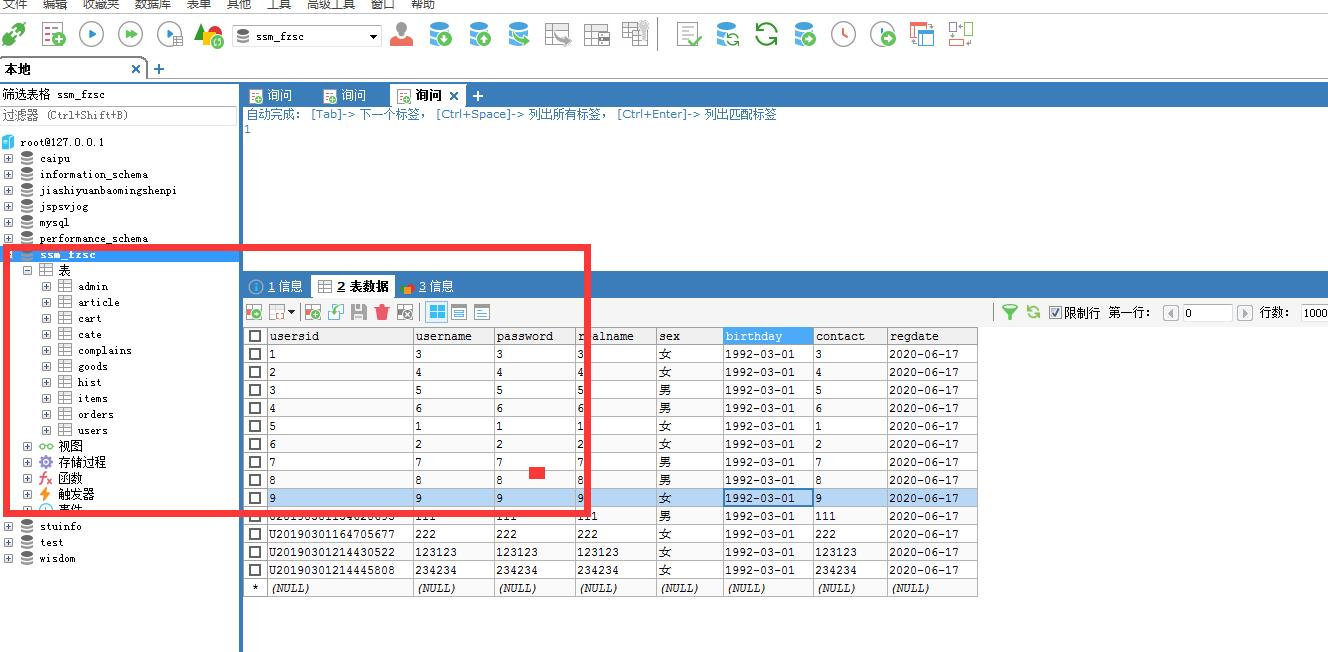
Task: Select the complains table in tree
Action: click(105, 350)
